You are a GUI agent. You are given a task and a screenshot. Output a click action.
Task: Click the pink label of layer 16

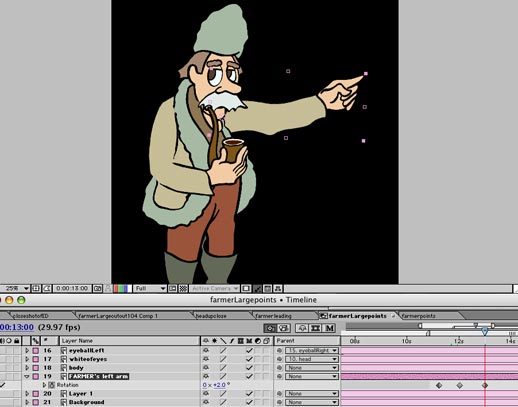pyautogui.click(x=36, y=350)
